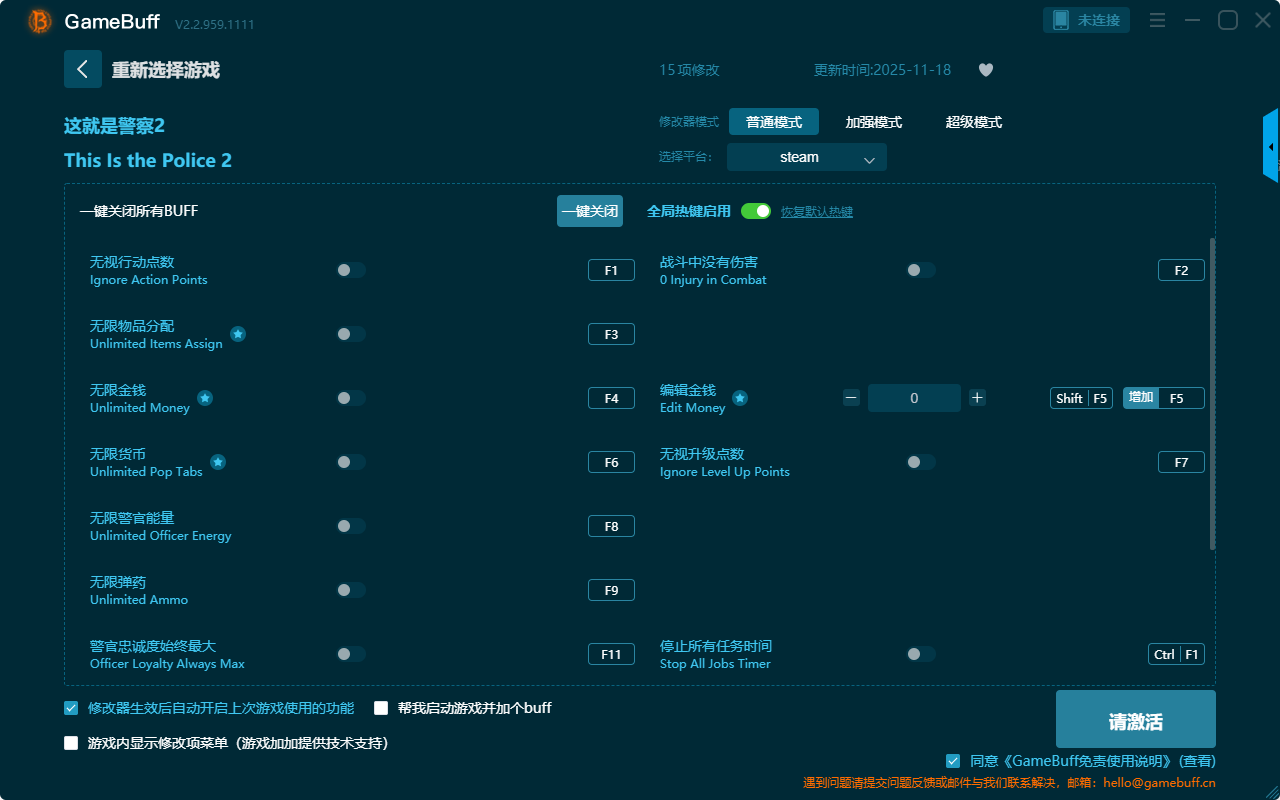Viewport: 1280px width, 800px height.
Task: Click 恢复默认热键 link
Action: click(816, 212)
